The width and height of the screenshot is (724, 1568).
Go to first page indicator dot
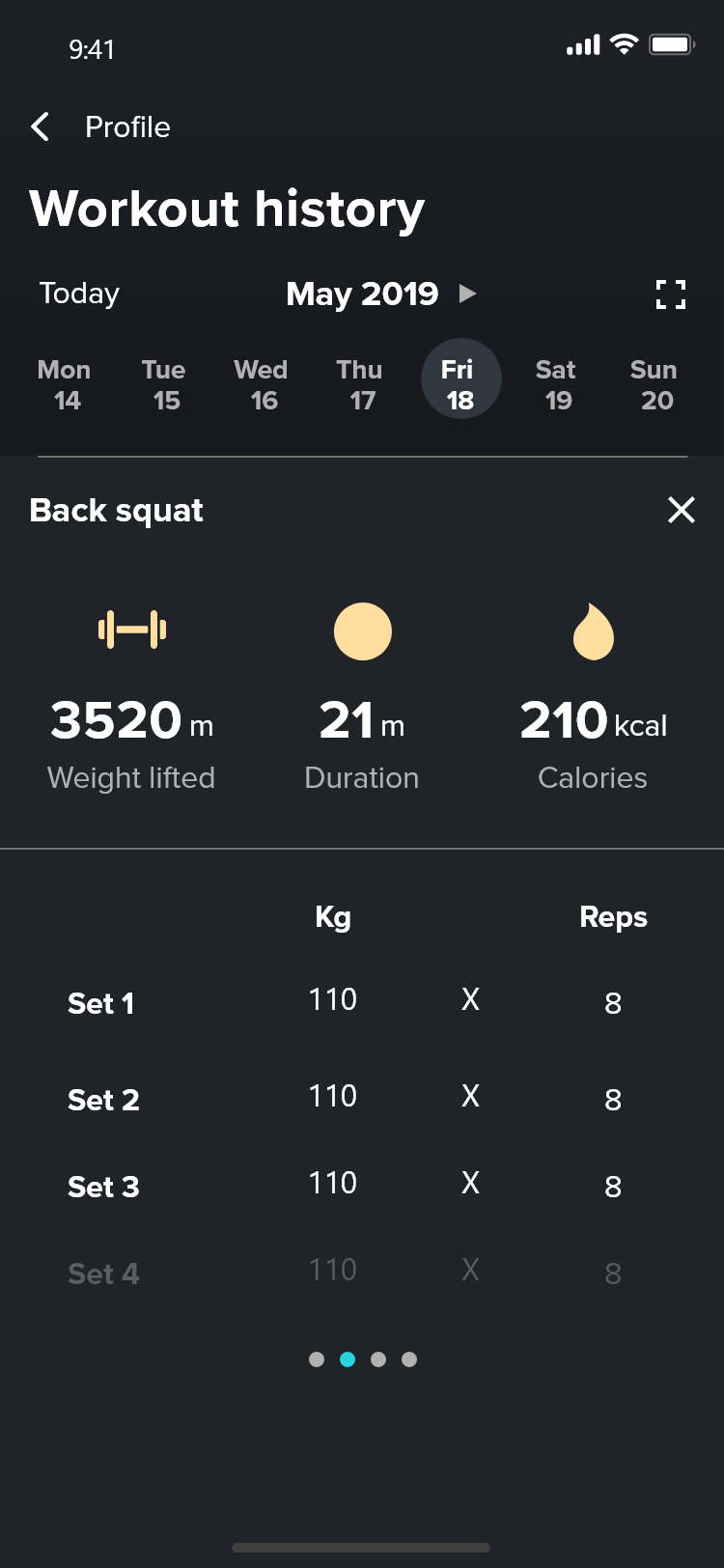point(317,1359)
